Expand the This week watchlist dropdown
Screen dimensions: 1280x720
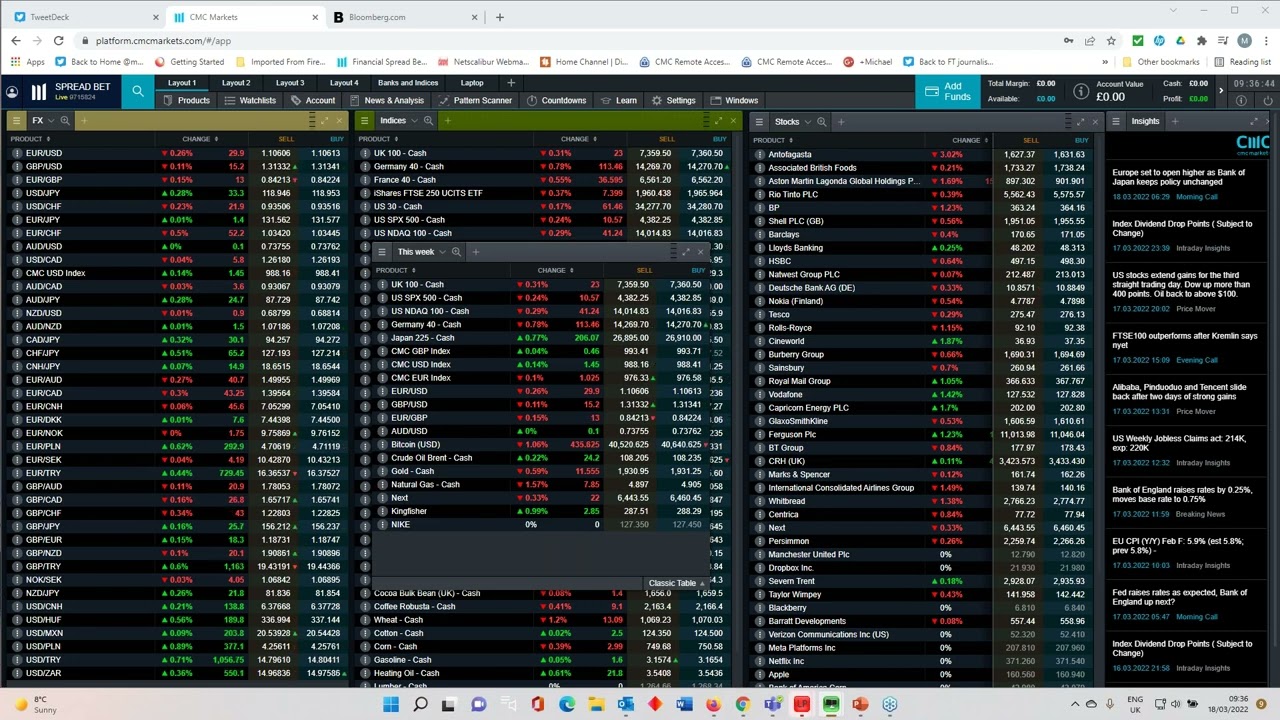point(442,252)
